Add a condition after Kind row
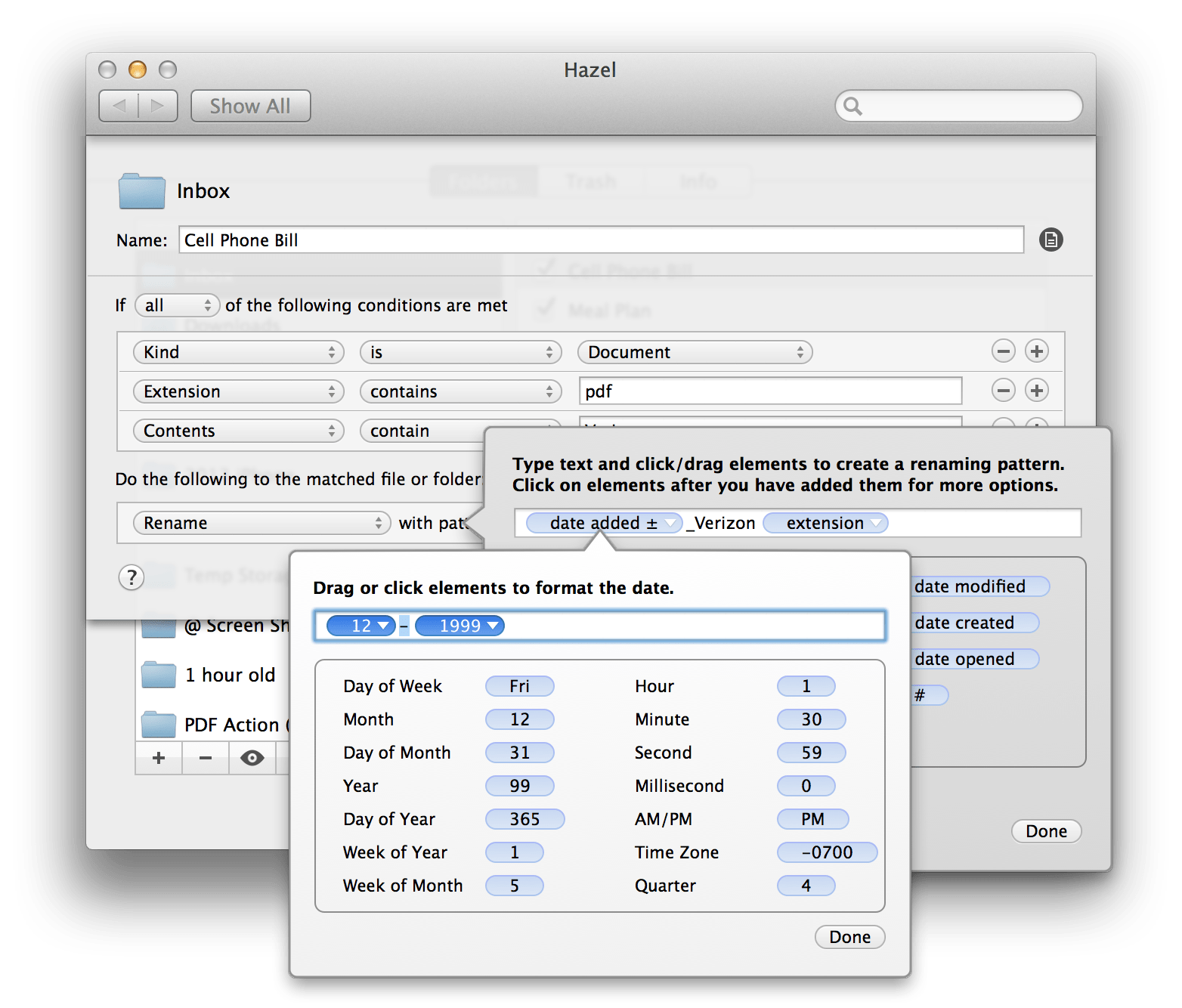 1036,351
